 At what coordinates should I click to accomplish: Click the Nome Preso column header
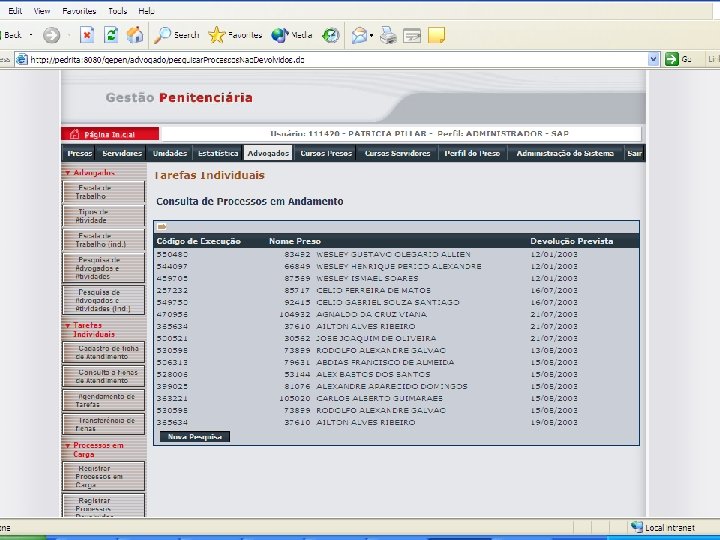click(295, 241)
